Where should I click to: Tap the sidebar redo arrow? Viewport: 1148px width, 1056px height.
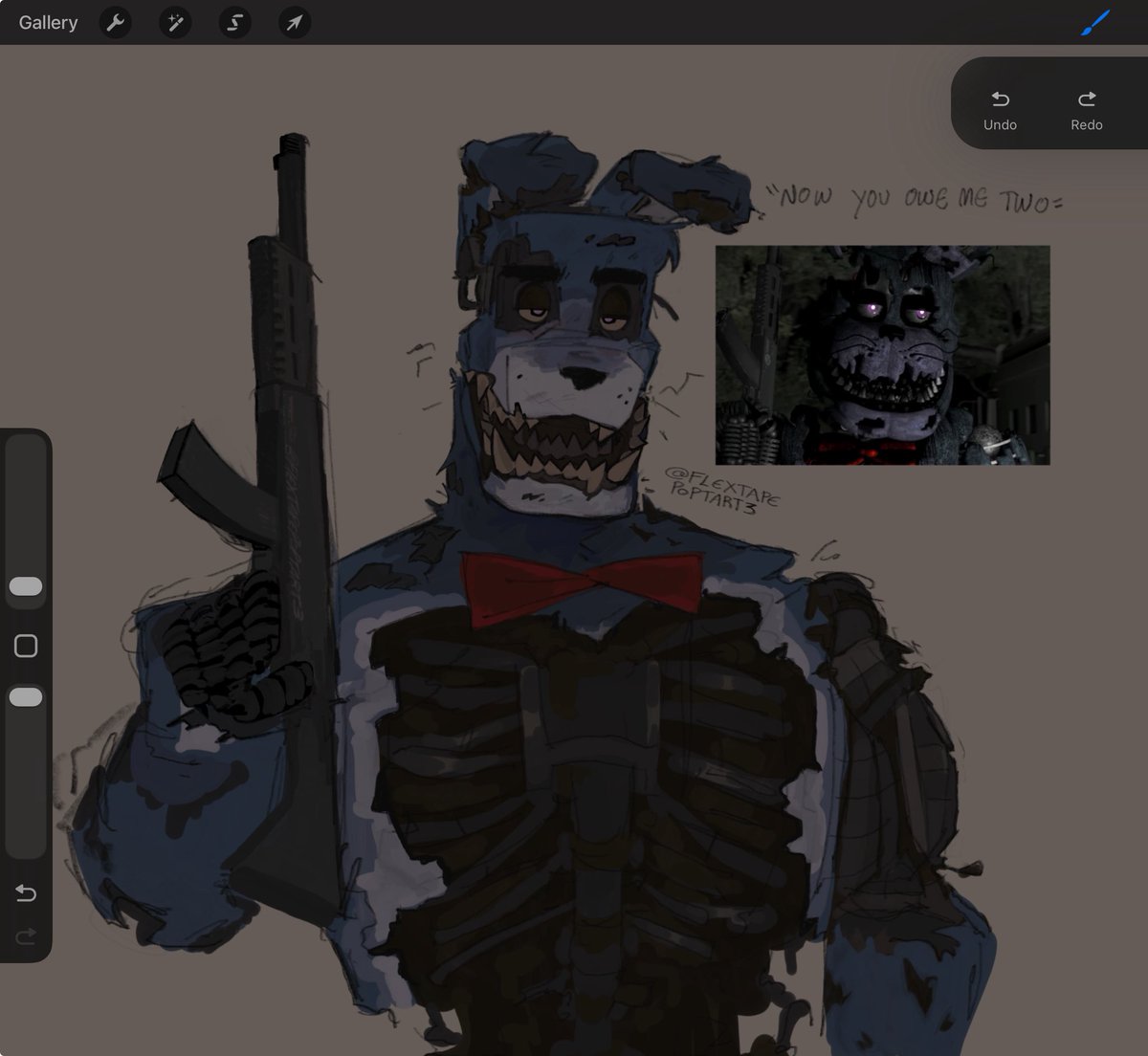26,935
